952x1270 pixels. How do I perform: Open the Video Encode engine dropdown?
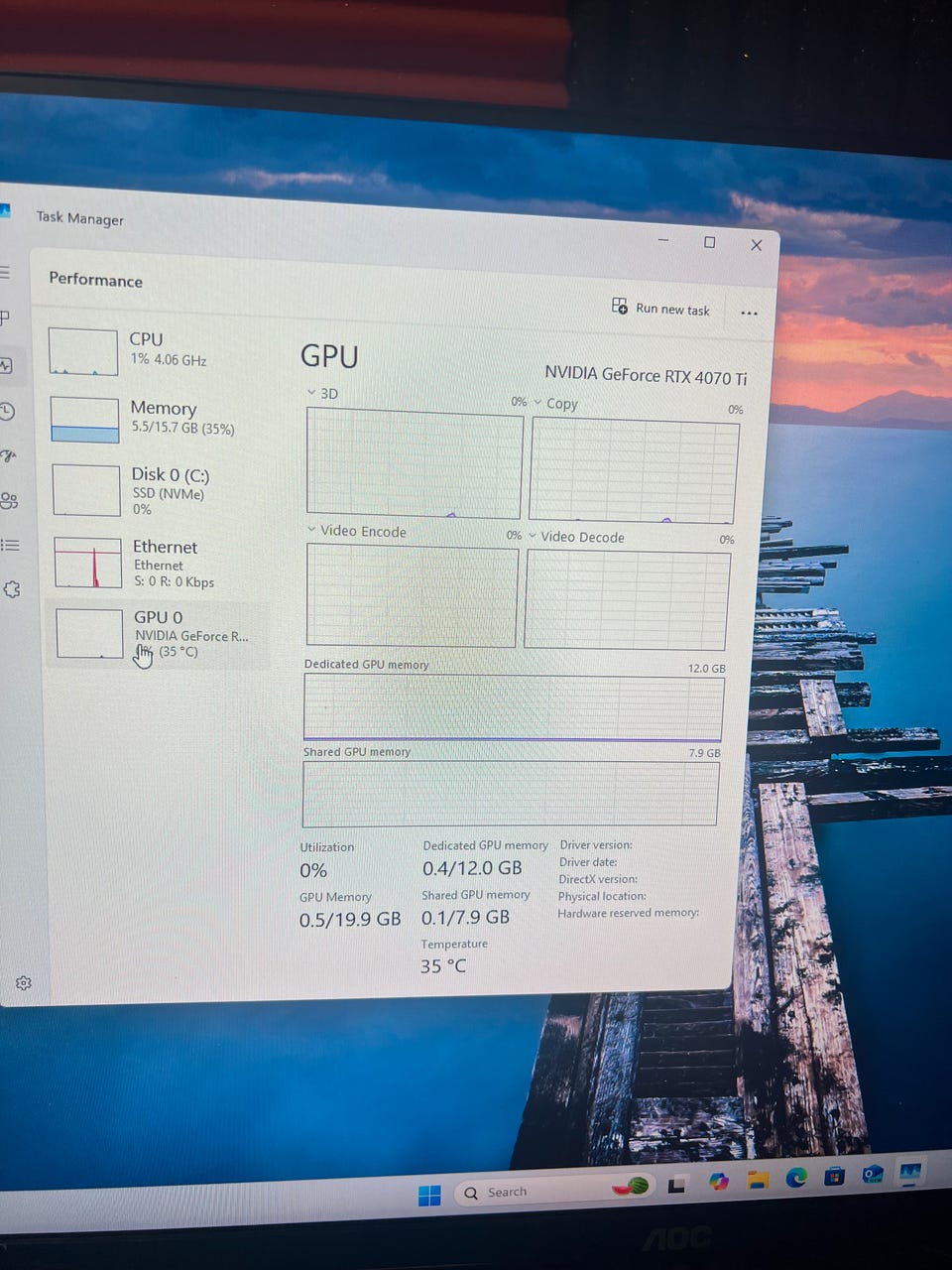(x=311, y=530)
